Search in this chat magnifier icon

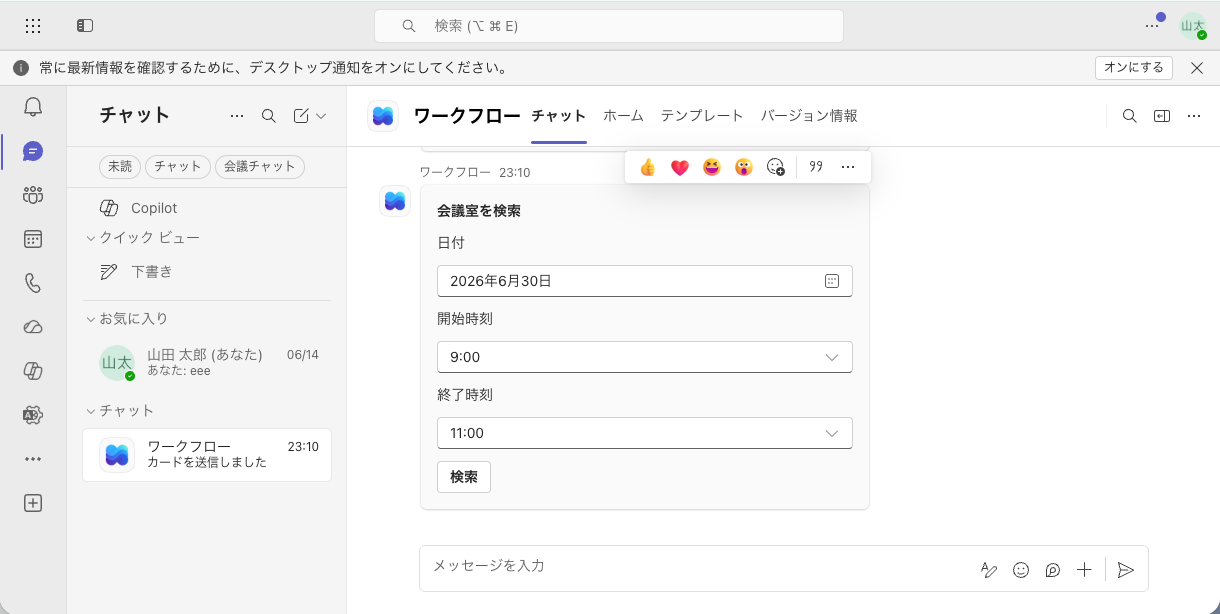pyautogui.click(x=1130, y=116)
